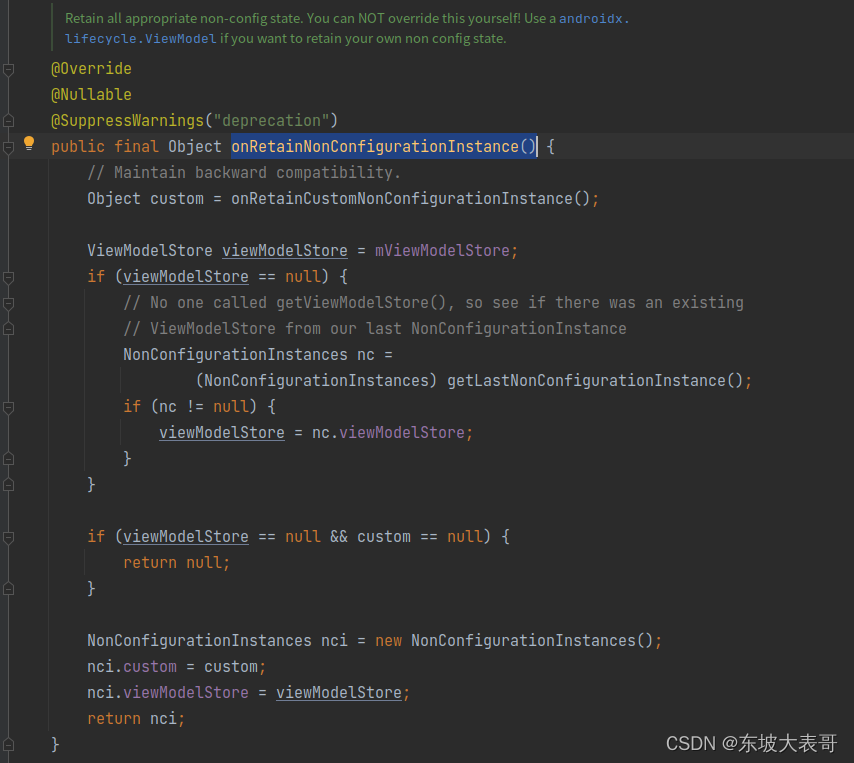Screen dimensions: 854x763
Task: Click the yellow lightbulb intention icon
Action: [x=29, y=143]
